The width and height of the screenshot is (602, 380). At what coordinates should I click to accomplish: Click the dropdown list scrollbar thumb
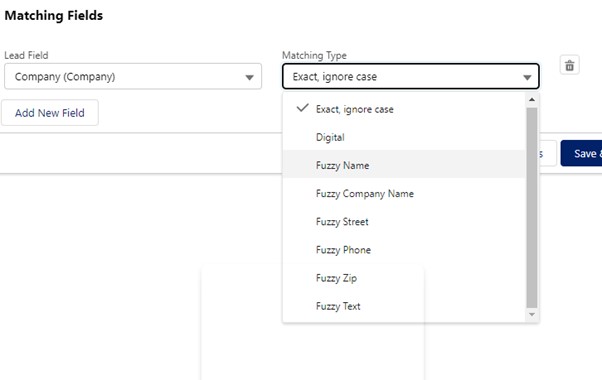pyautogui.click(x=532, y=208)
